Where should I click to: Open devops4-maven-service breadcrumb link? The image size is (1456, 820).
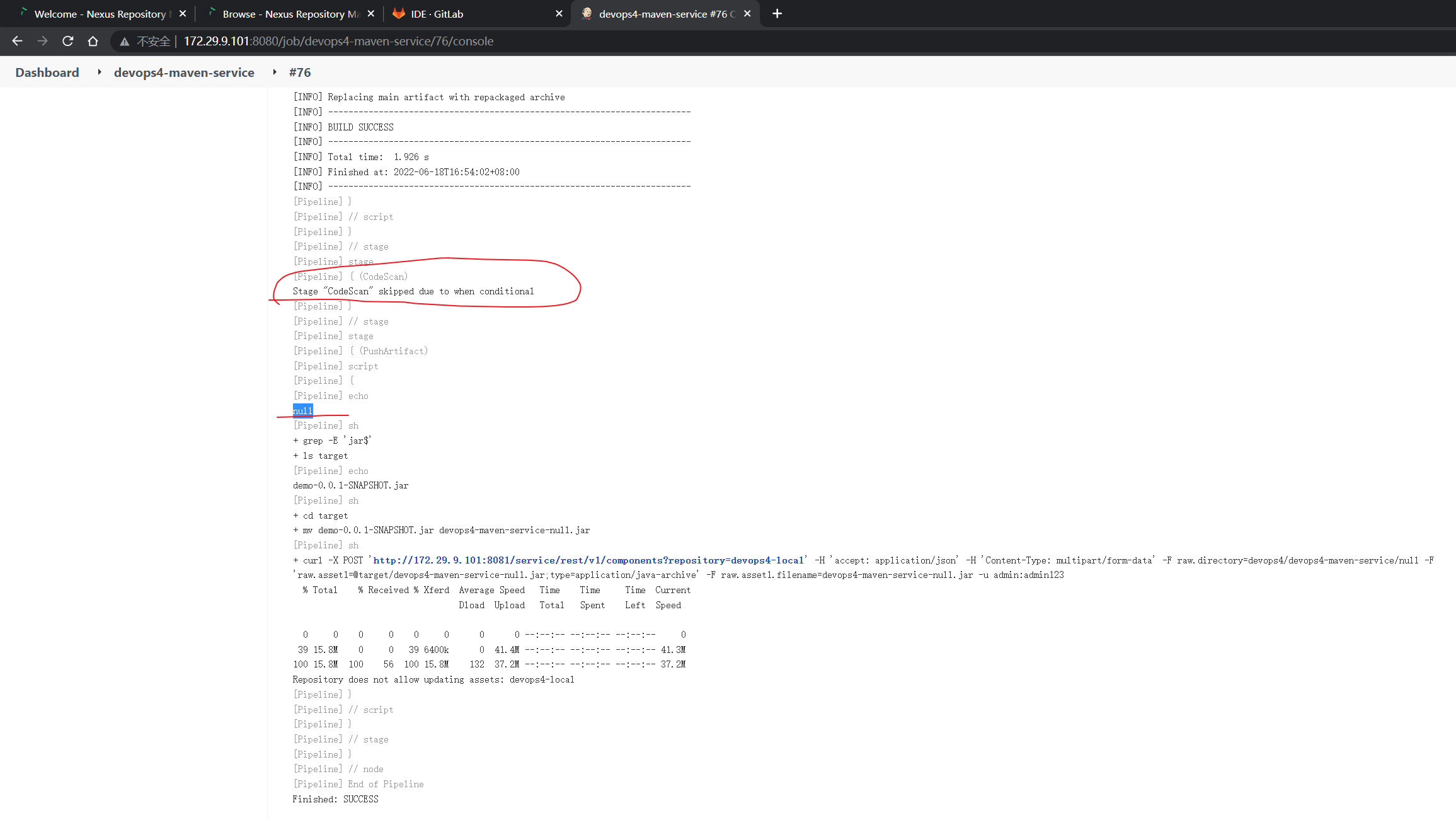tap(184, 72)
